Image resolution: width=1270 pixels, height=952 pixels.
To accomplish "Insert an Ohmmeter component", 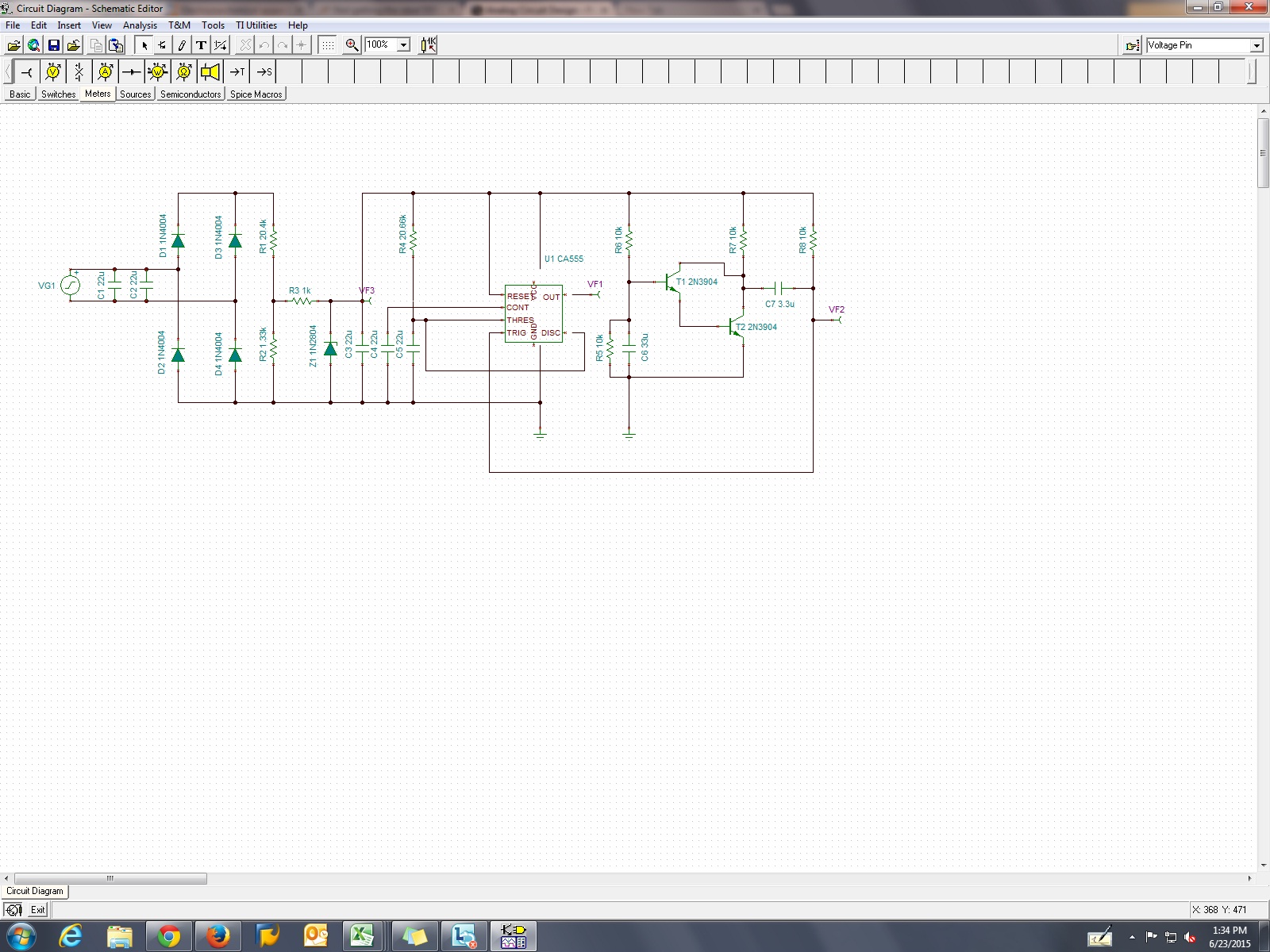I will click(x=184, y=72).
